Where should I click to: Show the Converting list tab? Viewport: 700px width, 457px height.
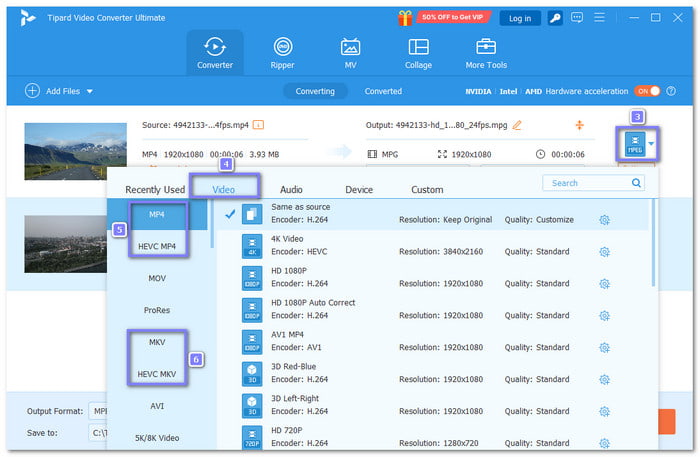[x=315, y=91]
